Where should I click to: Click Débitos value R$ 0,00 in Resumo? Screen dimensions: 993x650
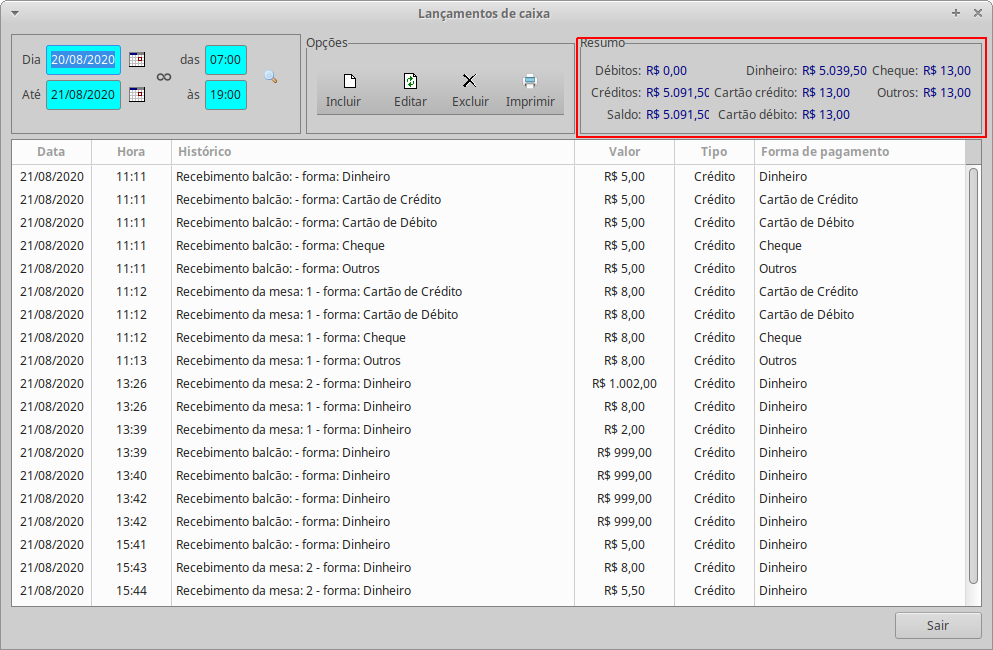[666, 71]
